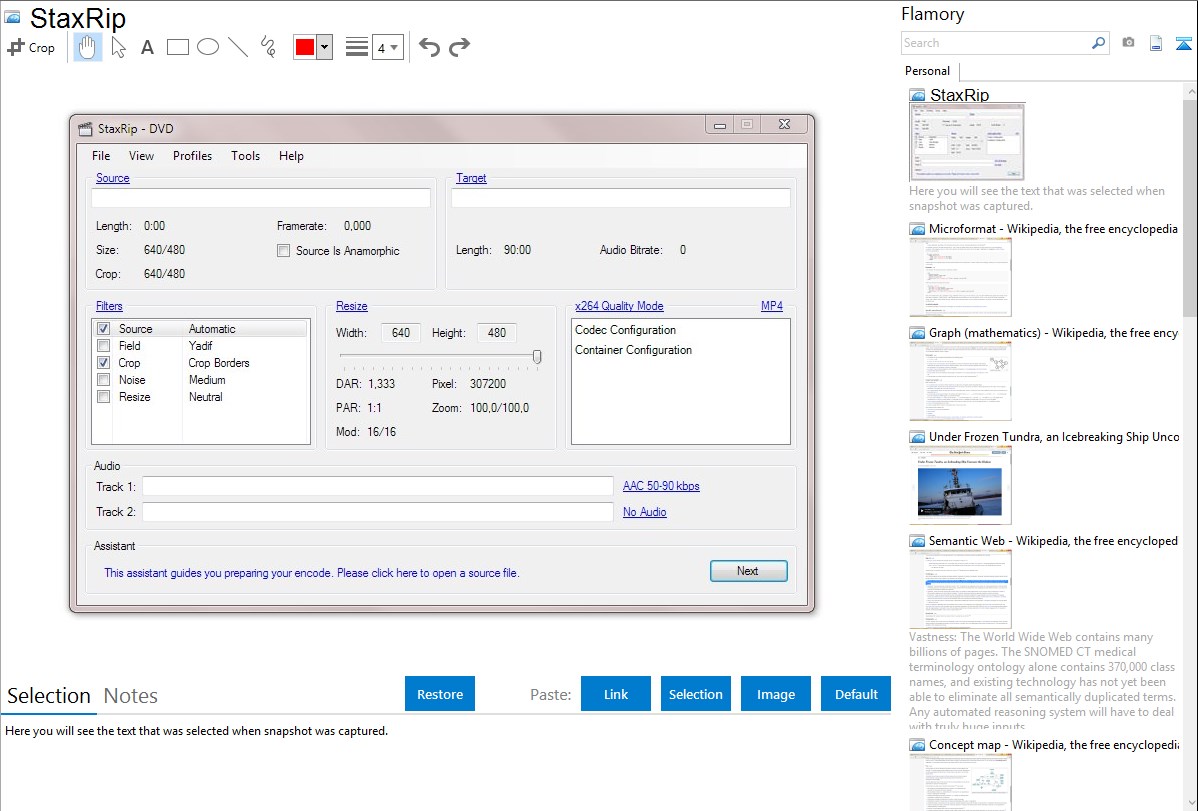Click the Flamory Search input field

coord(996,43)
